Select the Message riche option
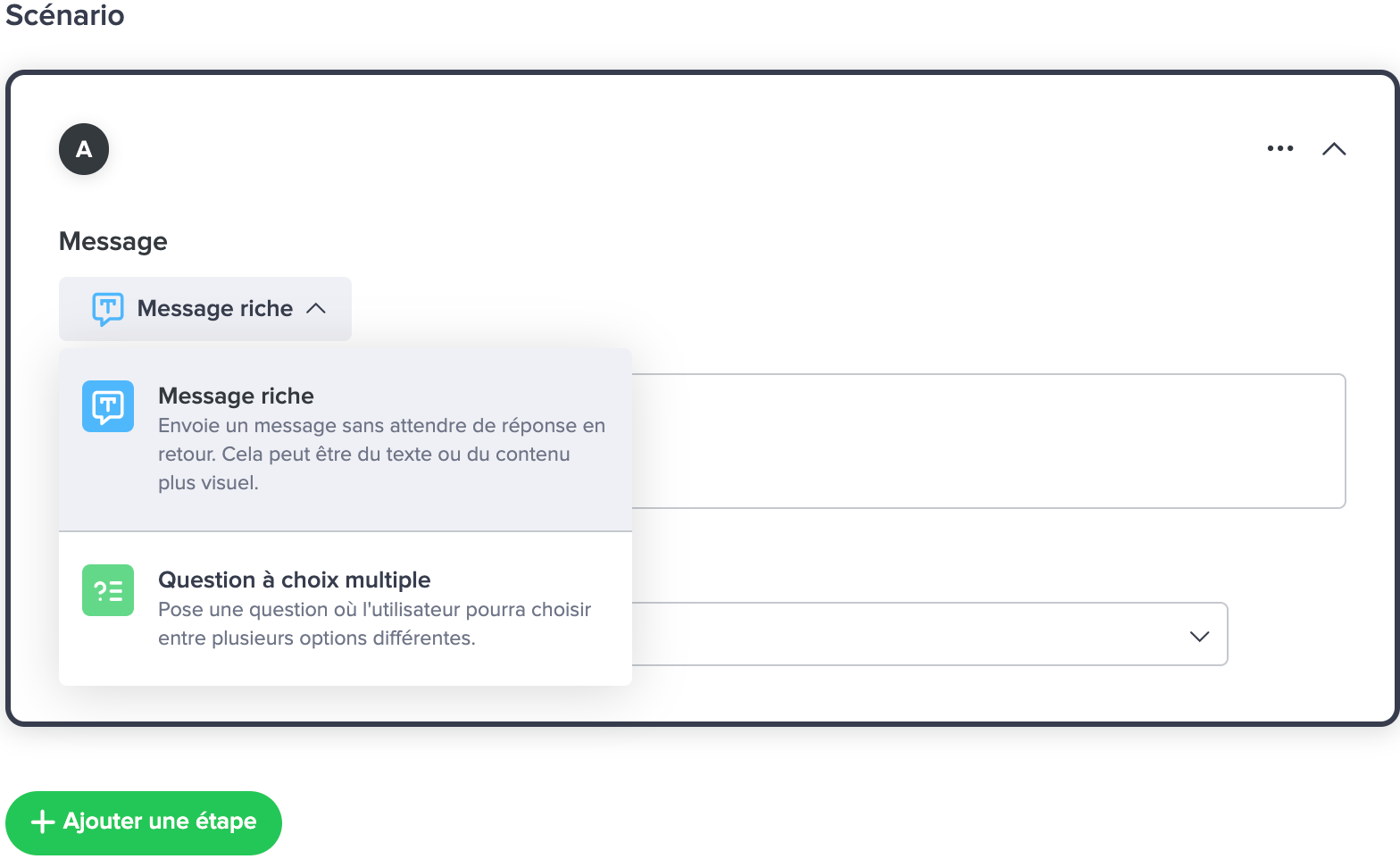 (x=346, y=440)
